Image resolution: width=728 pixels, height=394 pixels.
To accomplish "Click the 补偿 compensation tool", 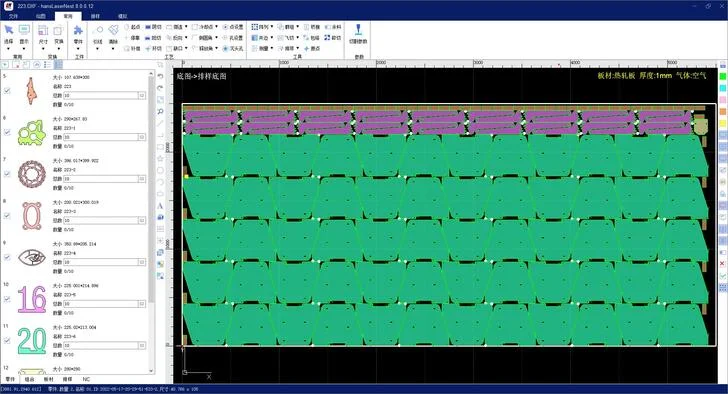I will click(x=132, y=48).
